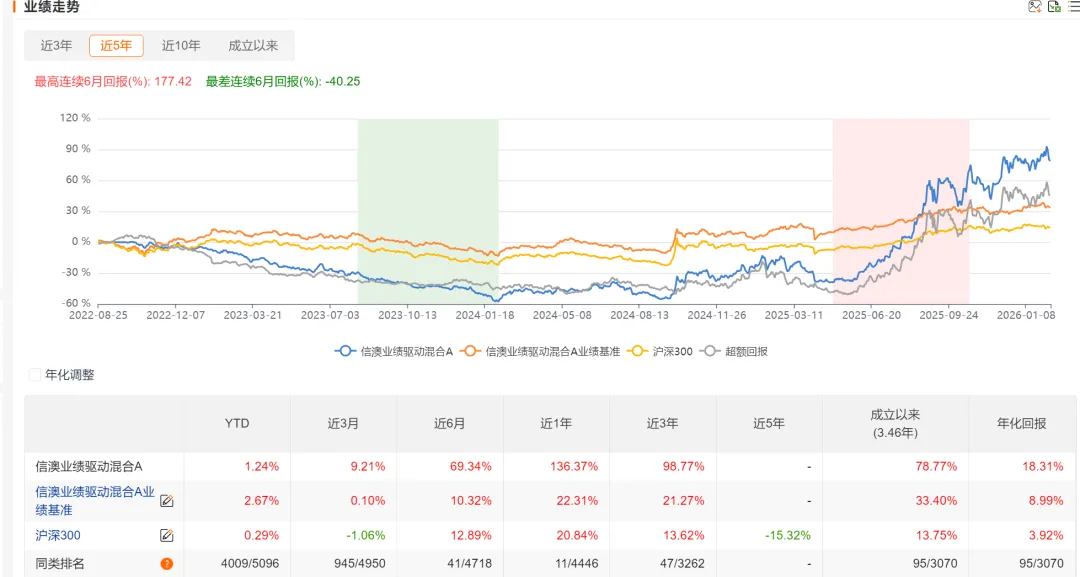Open the 同类排名 orange help icon
Viewport: 1080px width, 577px height.
pyautogui.click(x=167, y=564)
